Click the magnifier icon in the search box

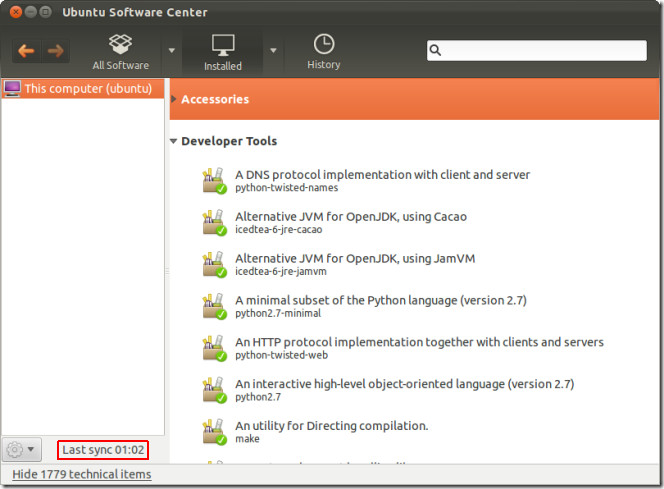point(435,50)
